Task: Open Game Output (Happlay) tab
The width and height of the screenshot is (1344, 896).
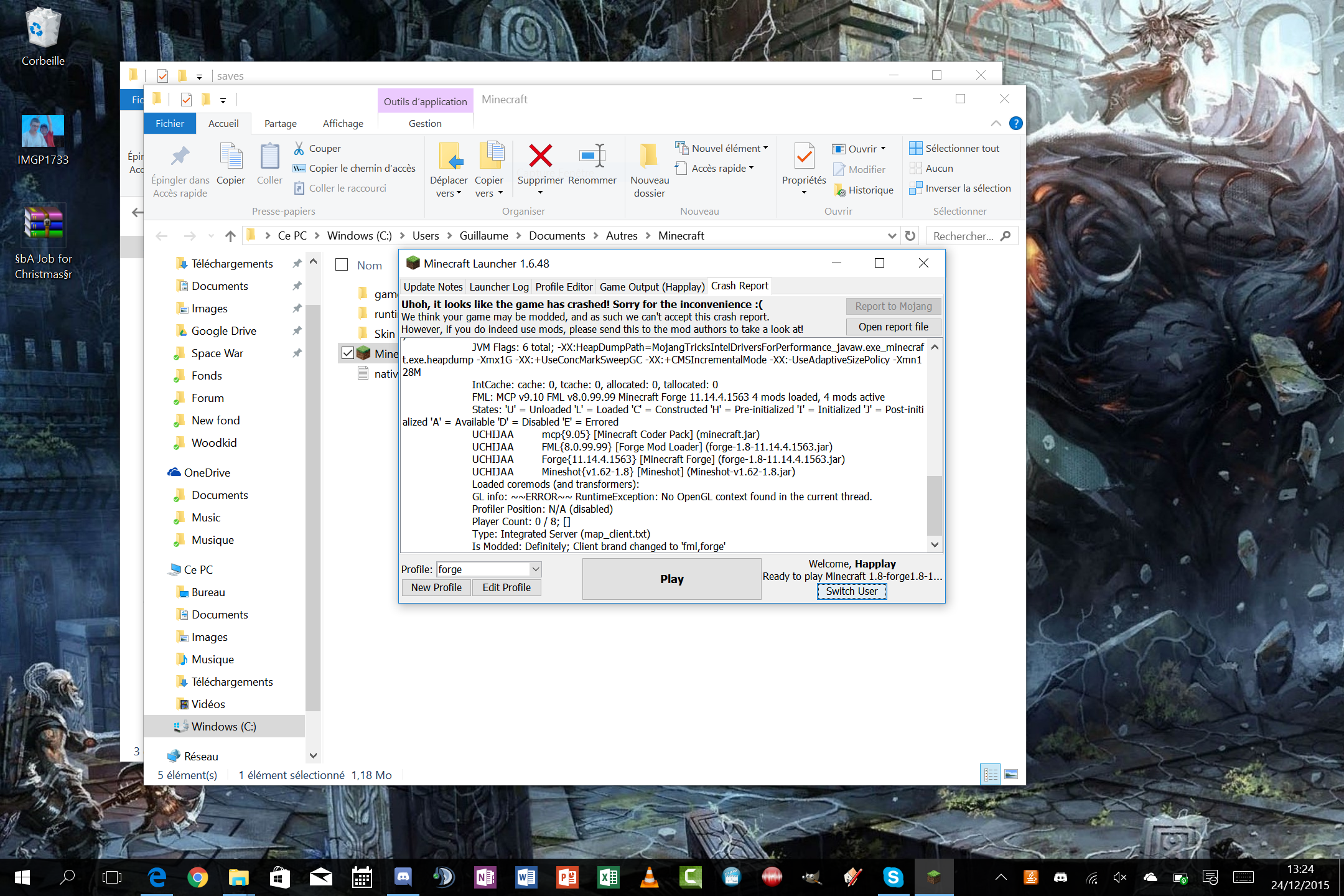Action: 652,287
